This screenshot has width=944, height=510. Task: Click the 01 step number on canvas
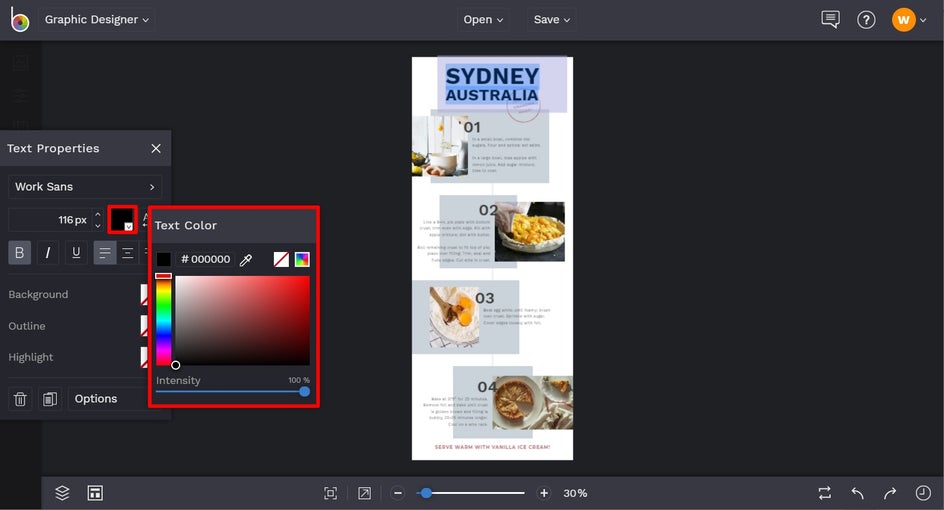click(472, 127)
